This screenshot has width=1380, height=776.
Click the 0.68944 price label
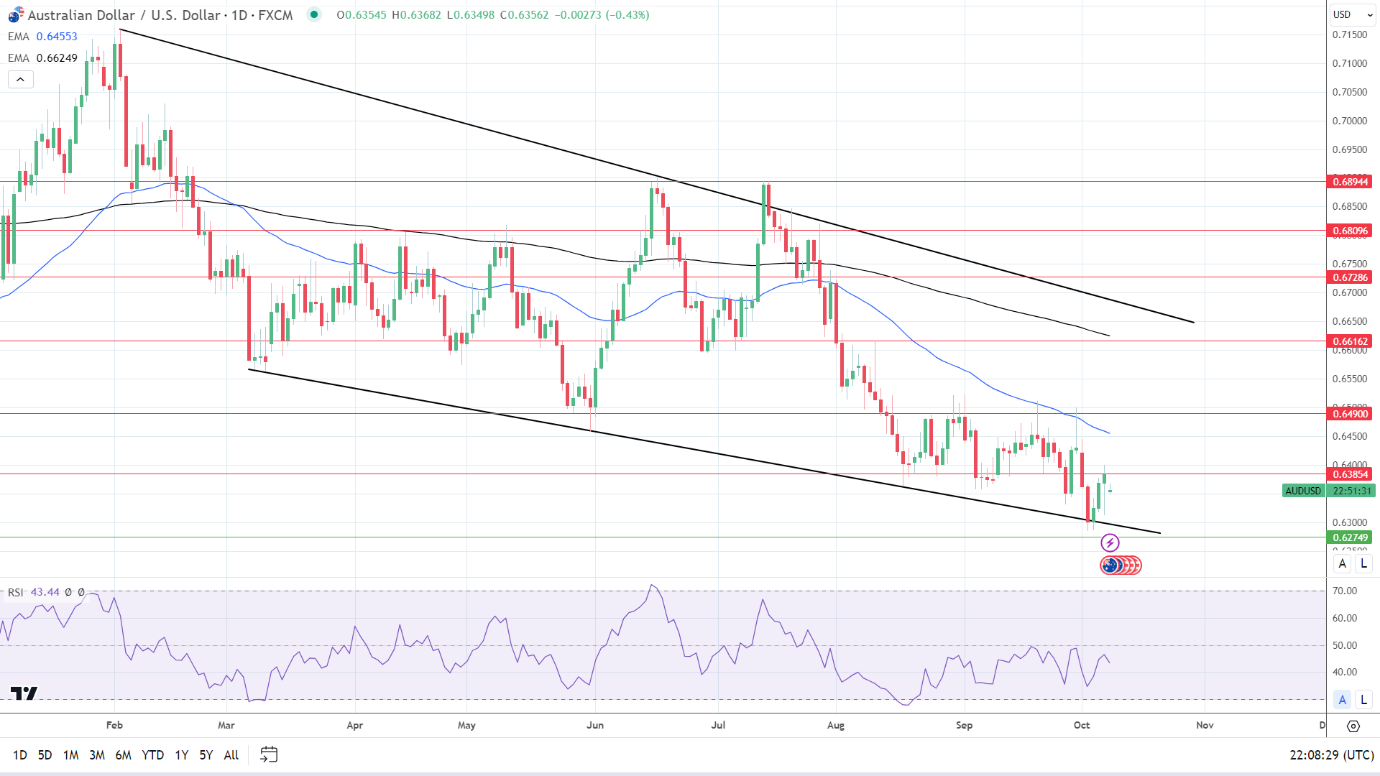(x=1350, y=182)
